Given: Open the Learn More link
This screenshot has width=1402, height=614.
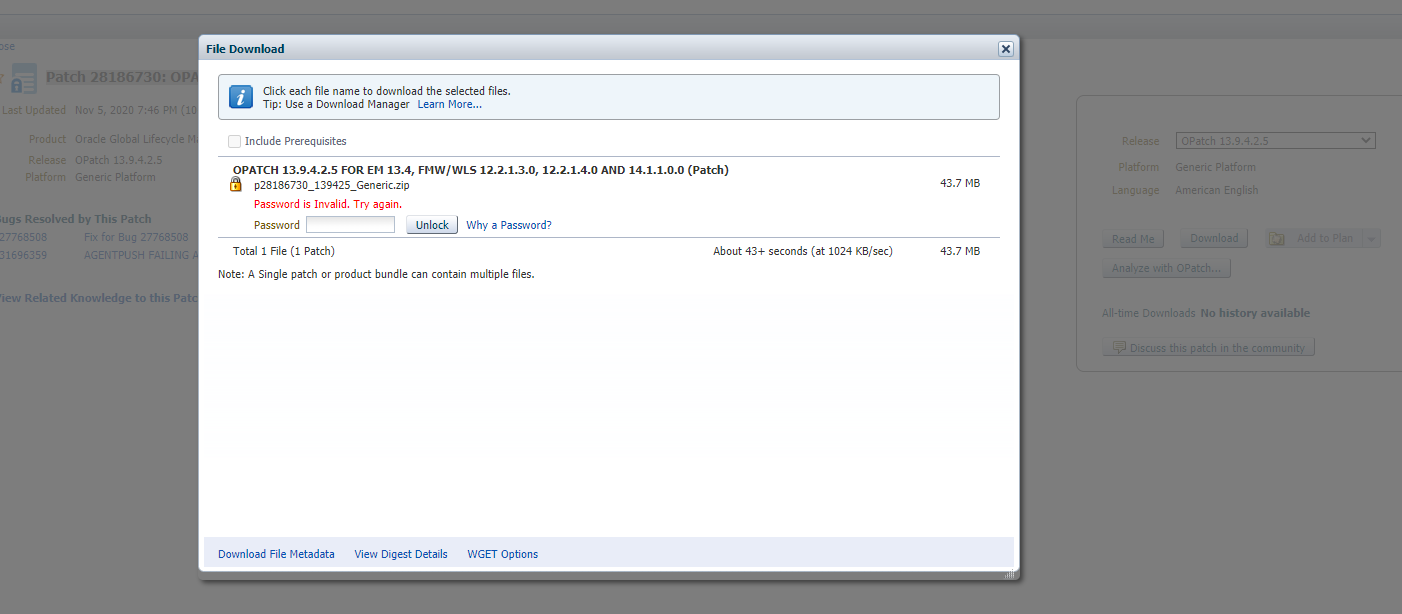Looking at the screenshot, I should [449, 104].
